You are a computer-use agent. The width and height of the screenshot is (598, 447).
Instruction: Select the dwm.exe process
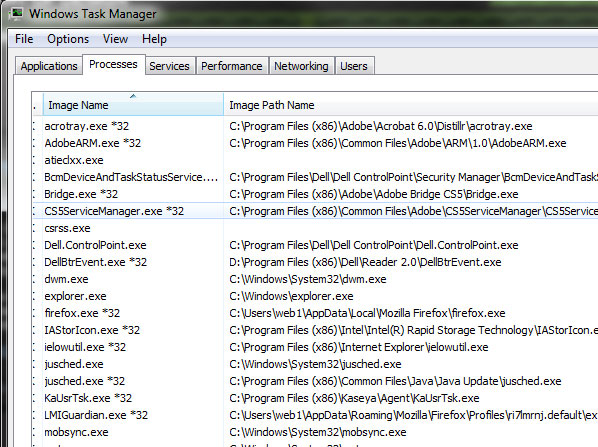66,279
